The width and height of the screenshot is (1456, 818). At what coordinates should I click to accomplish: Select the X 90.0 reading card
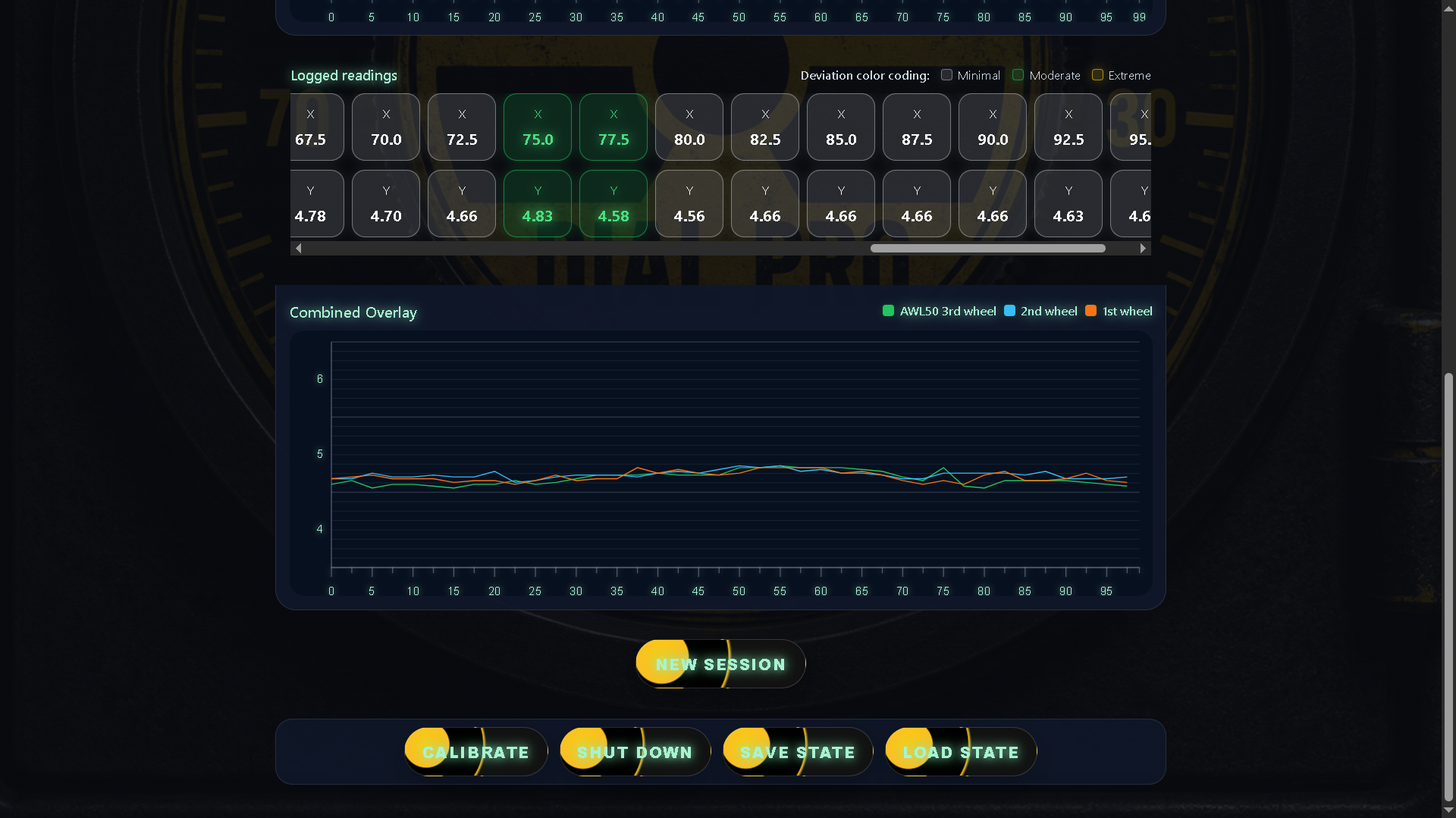click(x=993, y=127)
